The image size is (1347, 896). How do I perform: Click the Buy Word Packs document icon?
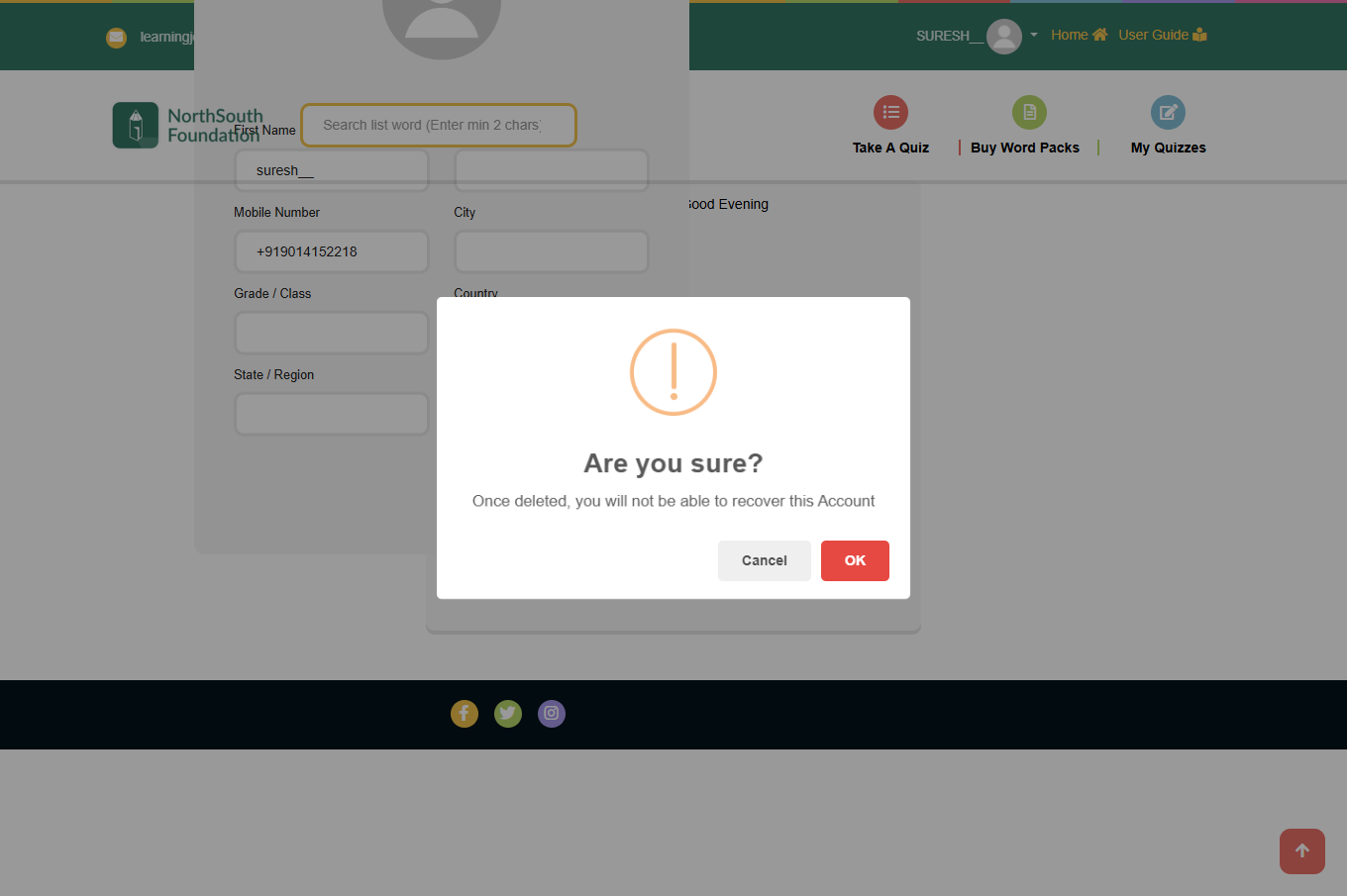pos(1029,113)
